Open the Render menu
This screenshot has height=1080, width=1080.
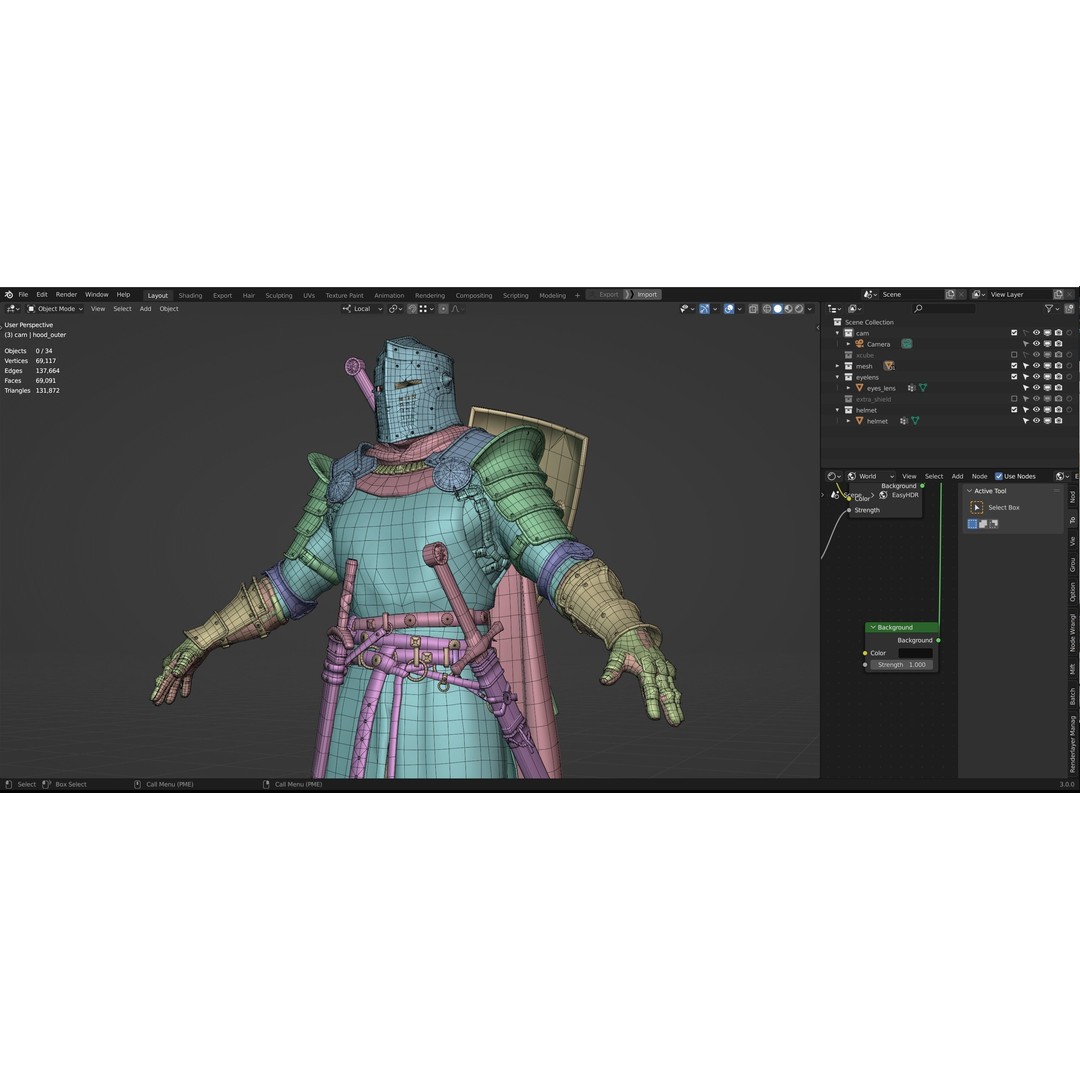coord(66,294)
